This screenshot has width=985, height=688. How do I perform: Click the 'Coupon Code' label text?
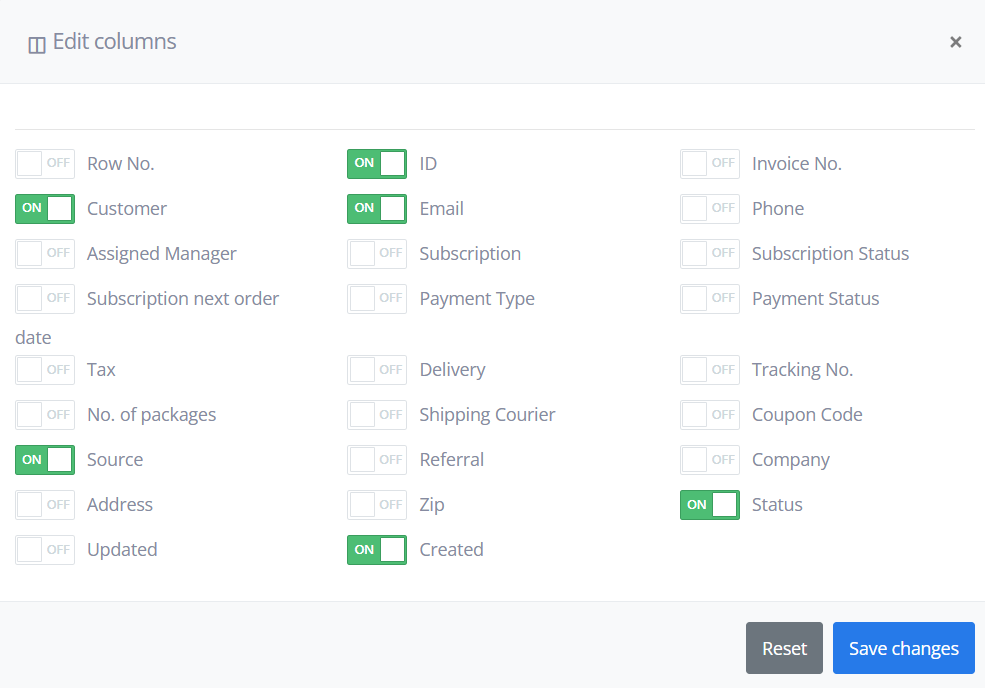(807, 415)
